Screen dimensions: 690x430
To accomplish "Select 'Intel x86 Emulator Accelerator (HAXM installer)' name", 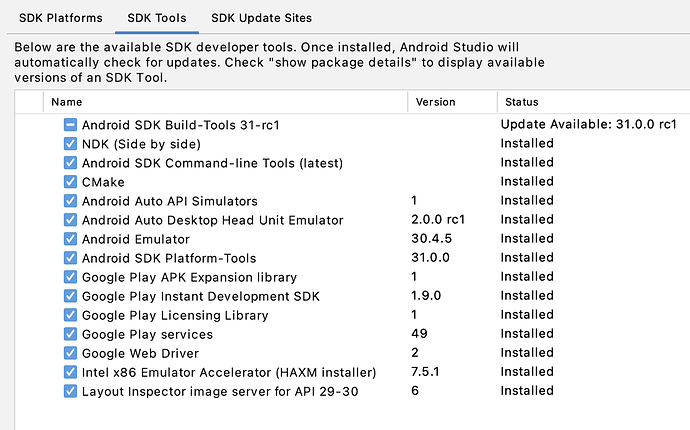I will (229, 372).
